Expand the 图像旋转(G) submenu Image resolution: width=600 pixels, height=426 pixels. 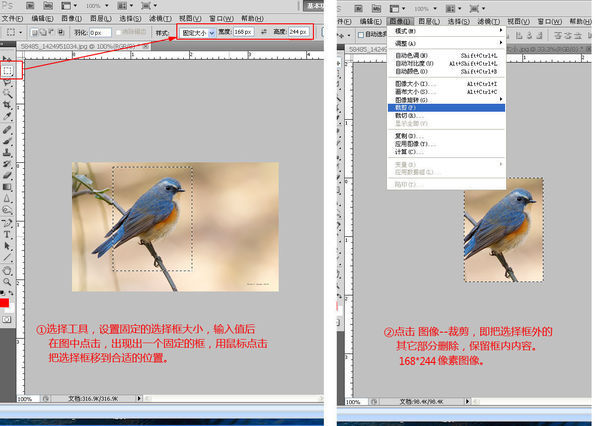(447, 100)
